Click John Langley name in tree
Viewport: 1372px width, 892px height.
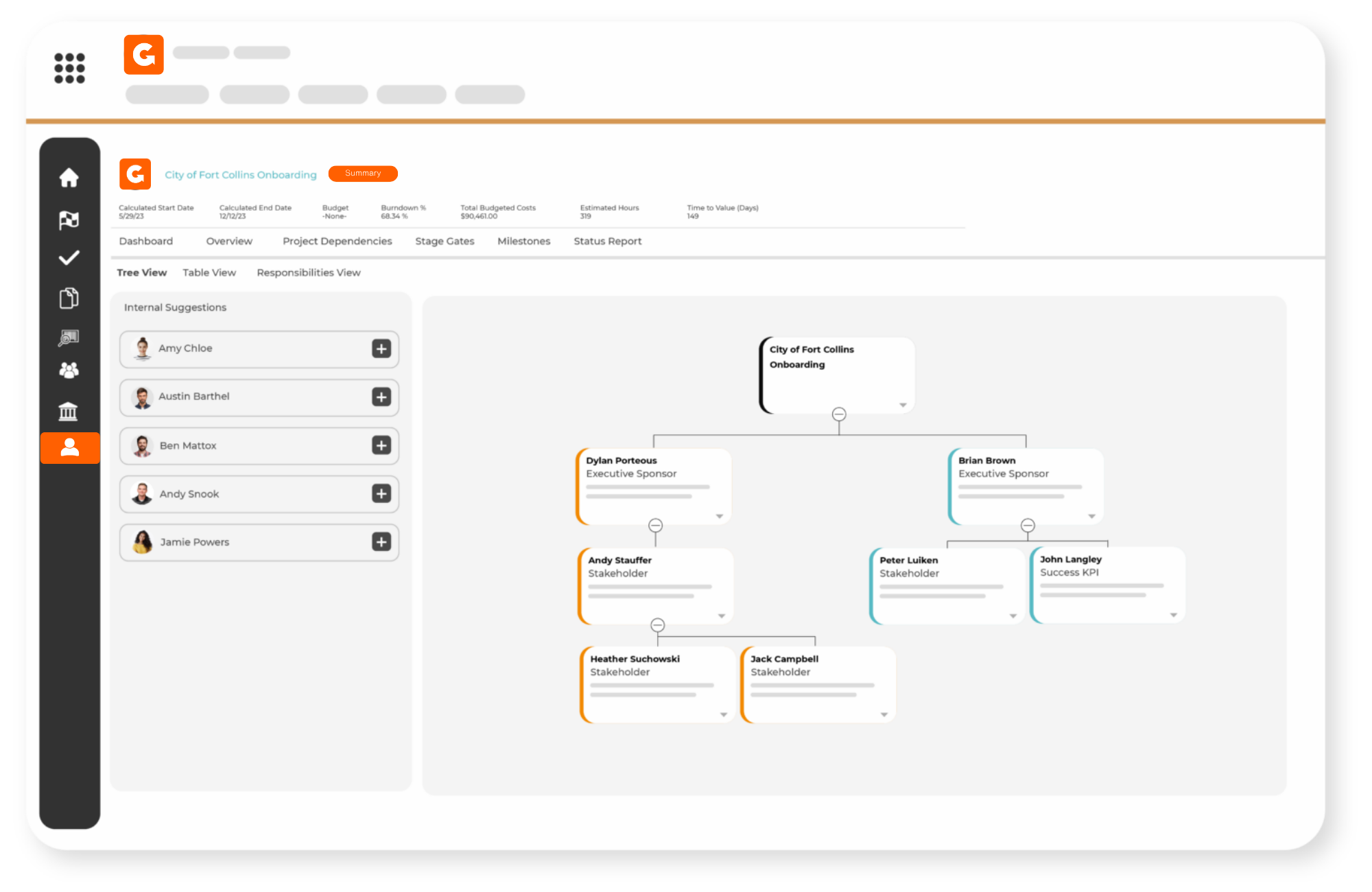1071,559
